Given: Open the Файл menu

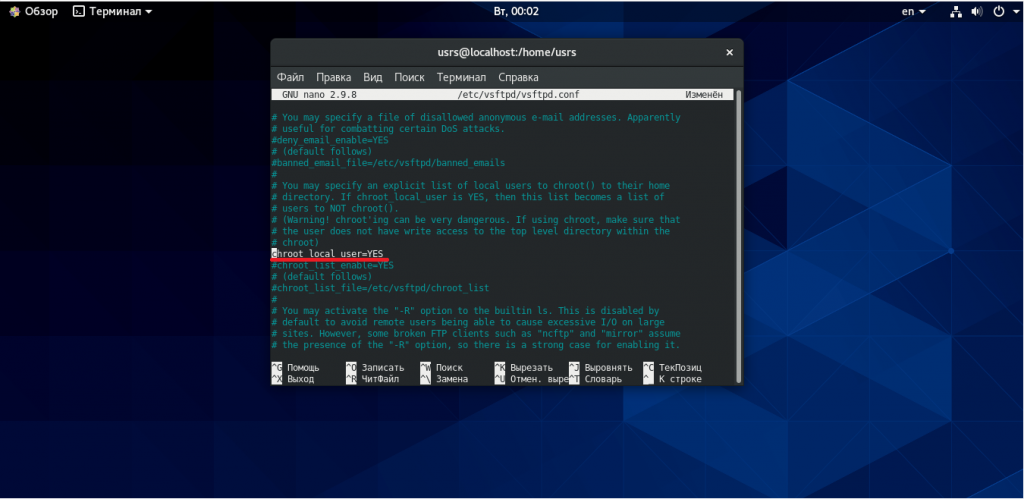Looking at the screenshot, I should [290, 77].
